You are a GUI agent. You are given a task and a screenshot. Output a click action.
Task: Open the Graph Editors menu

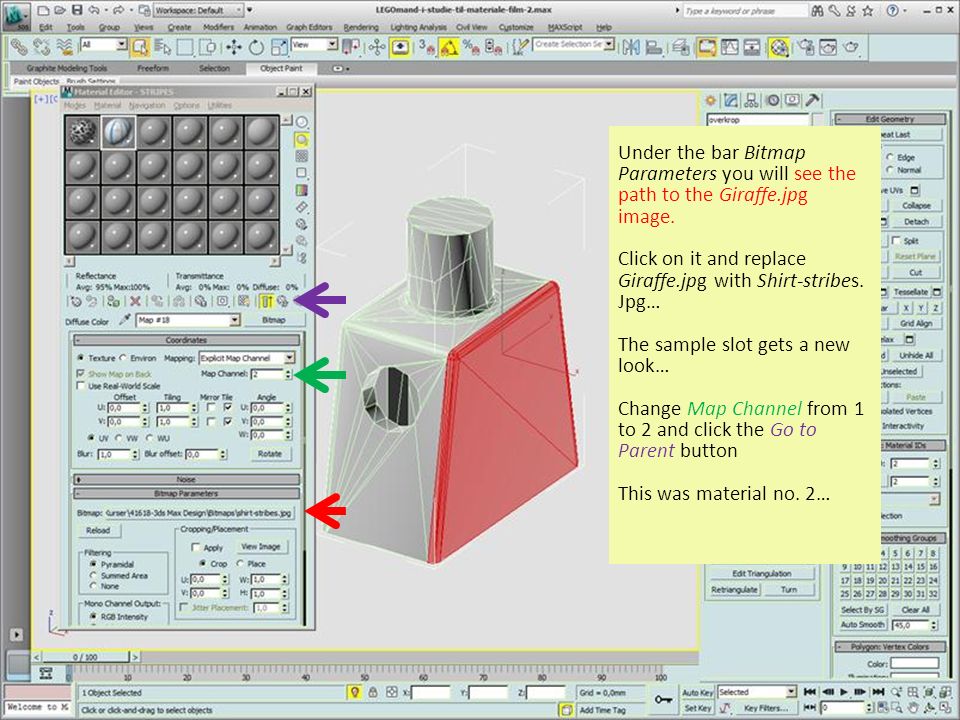tap(309, 28)
